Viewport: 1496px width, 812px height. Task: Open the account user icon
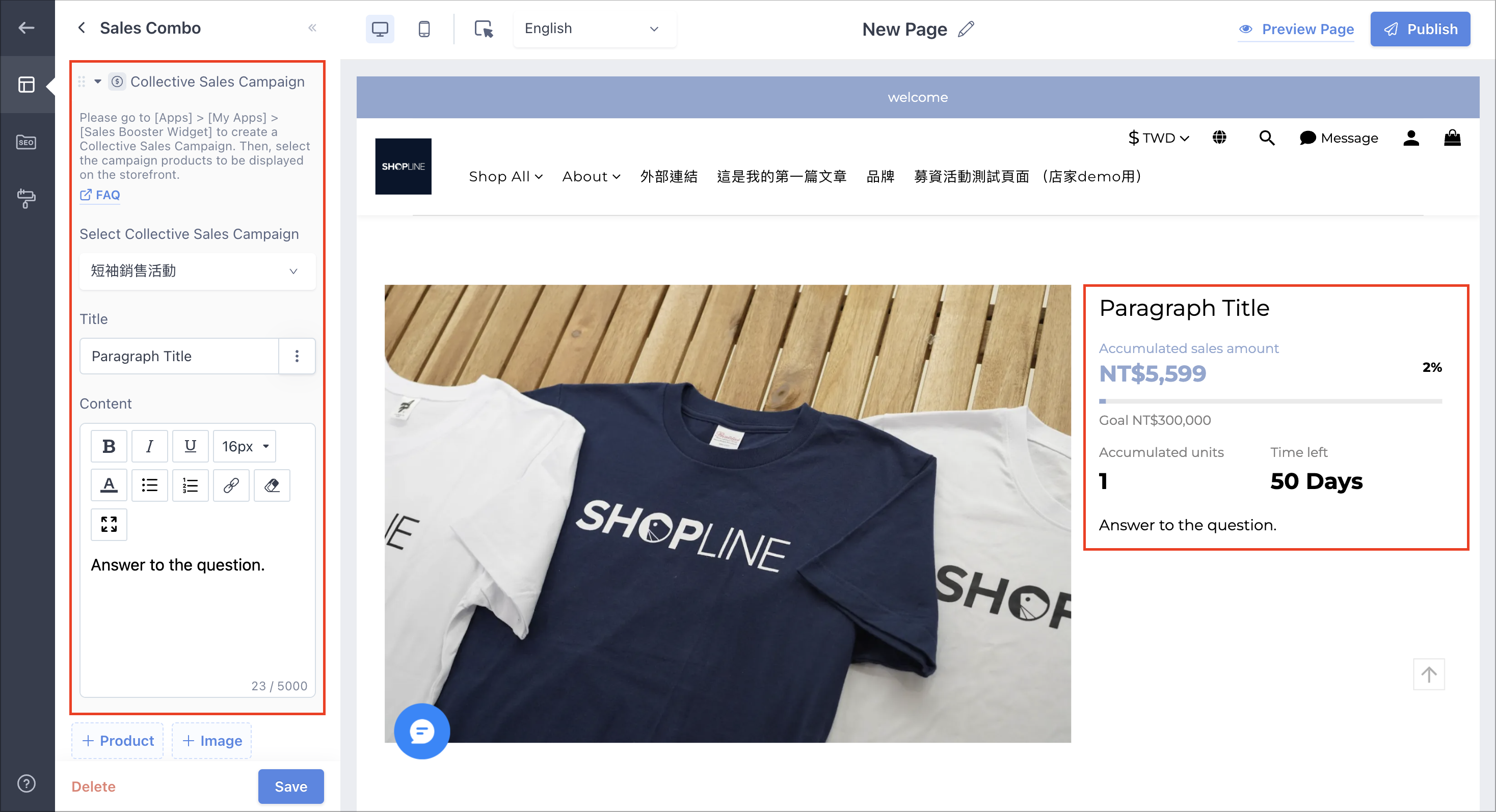pyautogui.click(x=1410, y=138)
